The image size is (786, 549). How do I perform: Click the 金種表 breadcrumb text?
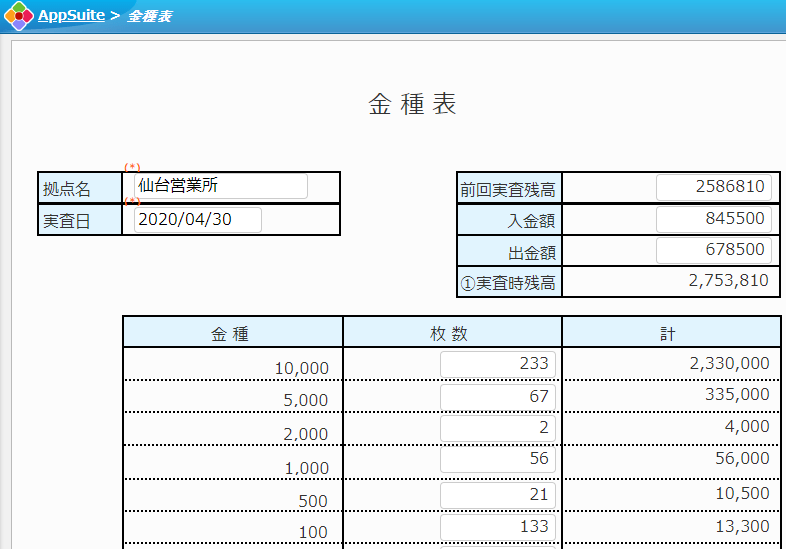(x=148, y=17)
